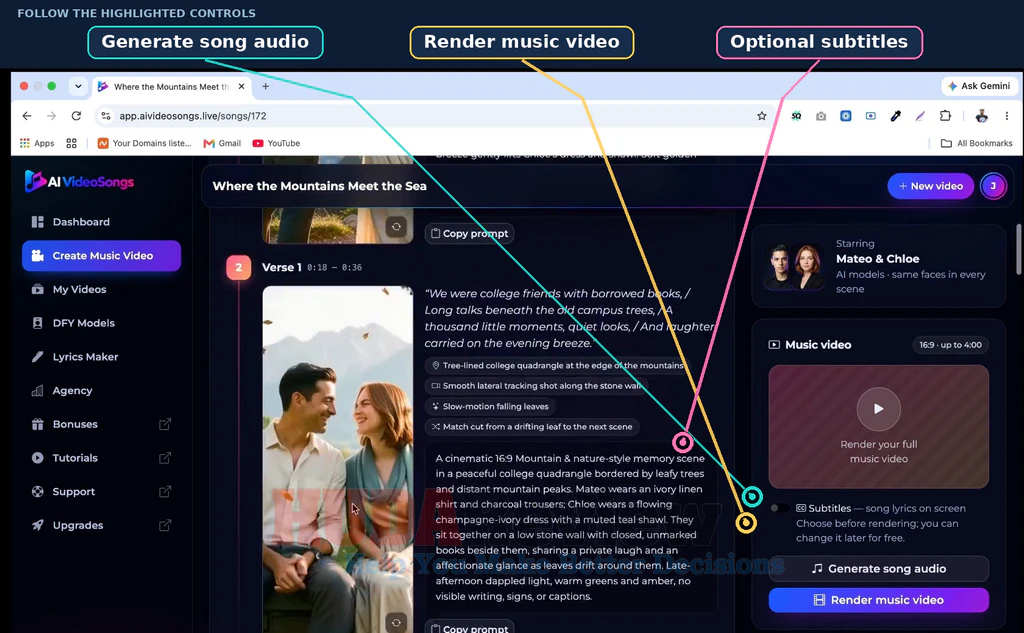This screenshot has height=633, width=1024.
Task: Toggle the Subtitles switch
Action: pyautogui.click(x=778, y=508)
